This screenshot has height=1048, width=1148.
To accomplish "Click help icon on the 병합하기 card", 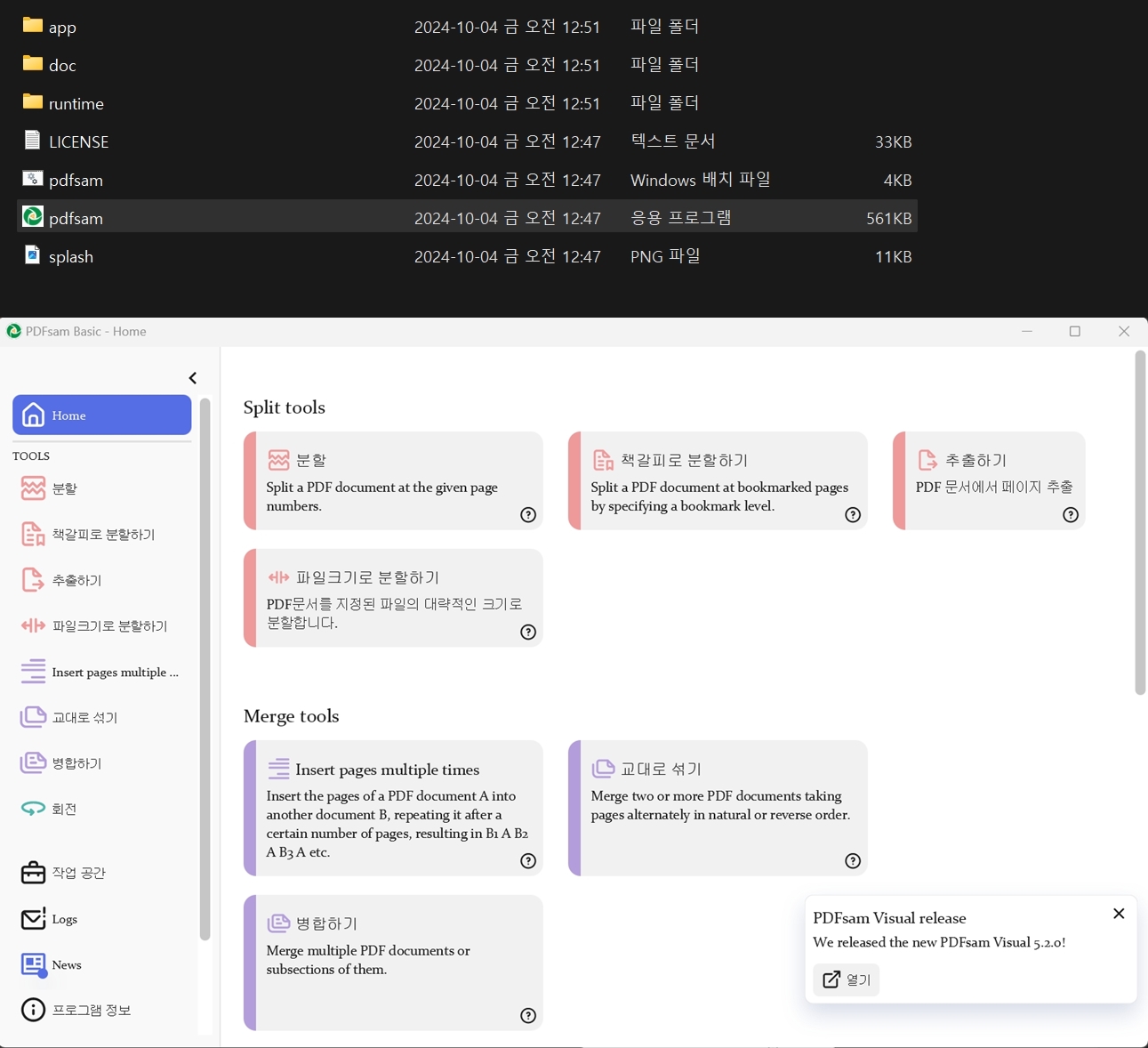I will point(528,1016).
